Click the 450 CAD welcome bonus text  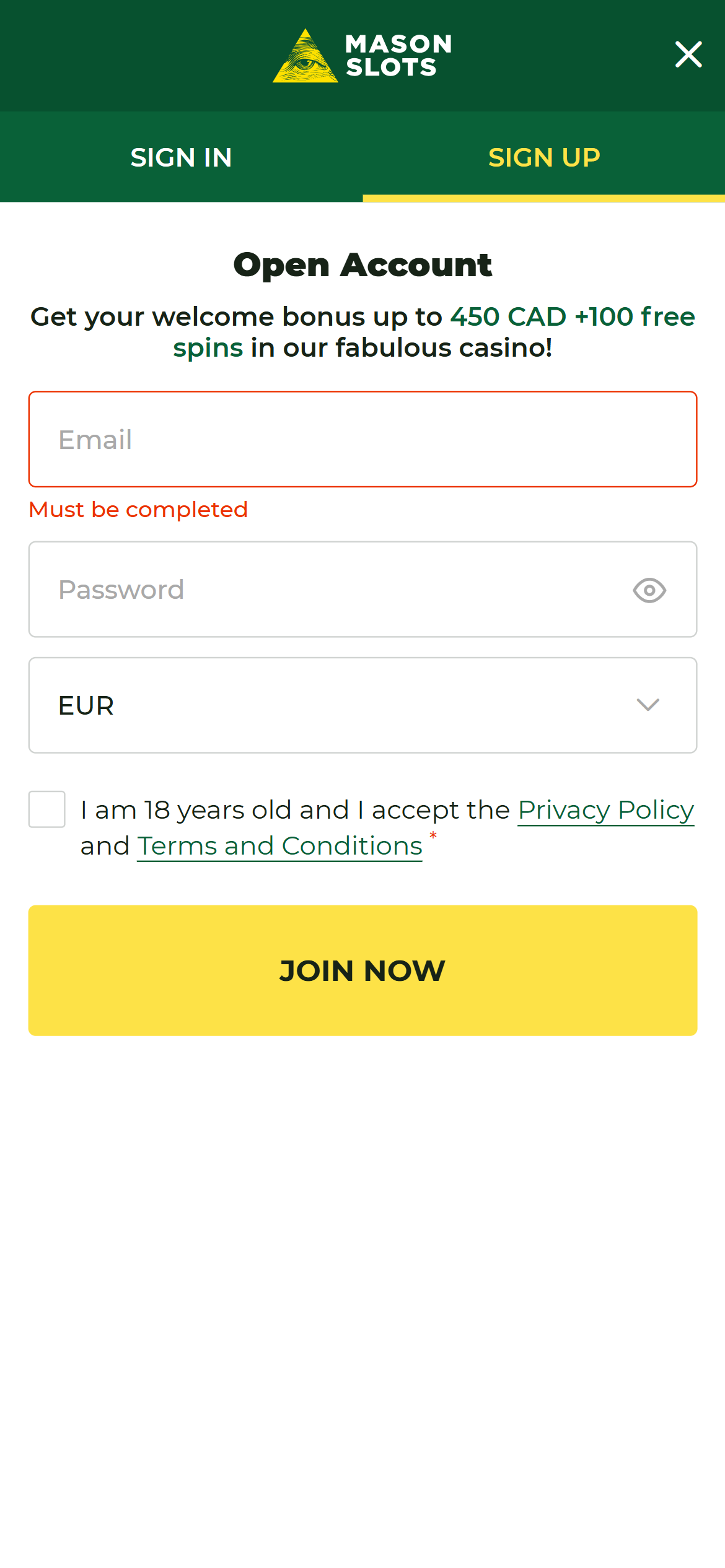508,317
